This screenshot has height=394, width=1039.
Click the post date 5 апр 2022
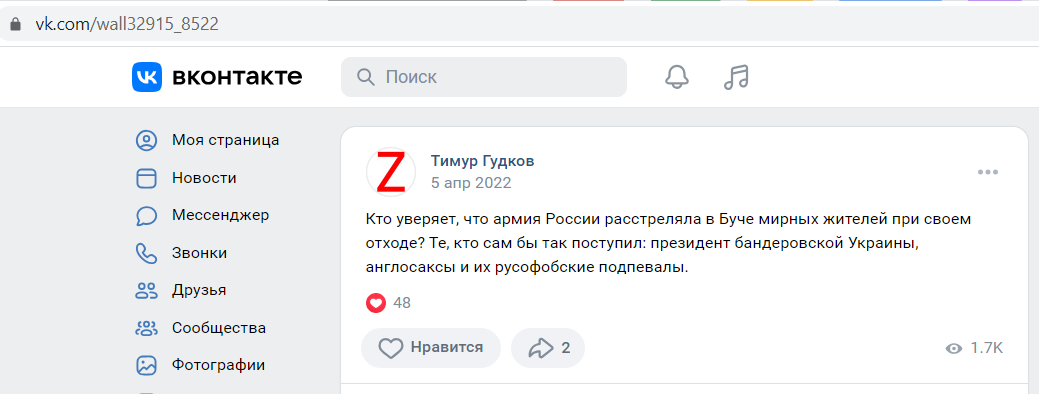[x=471, y=183]
